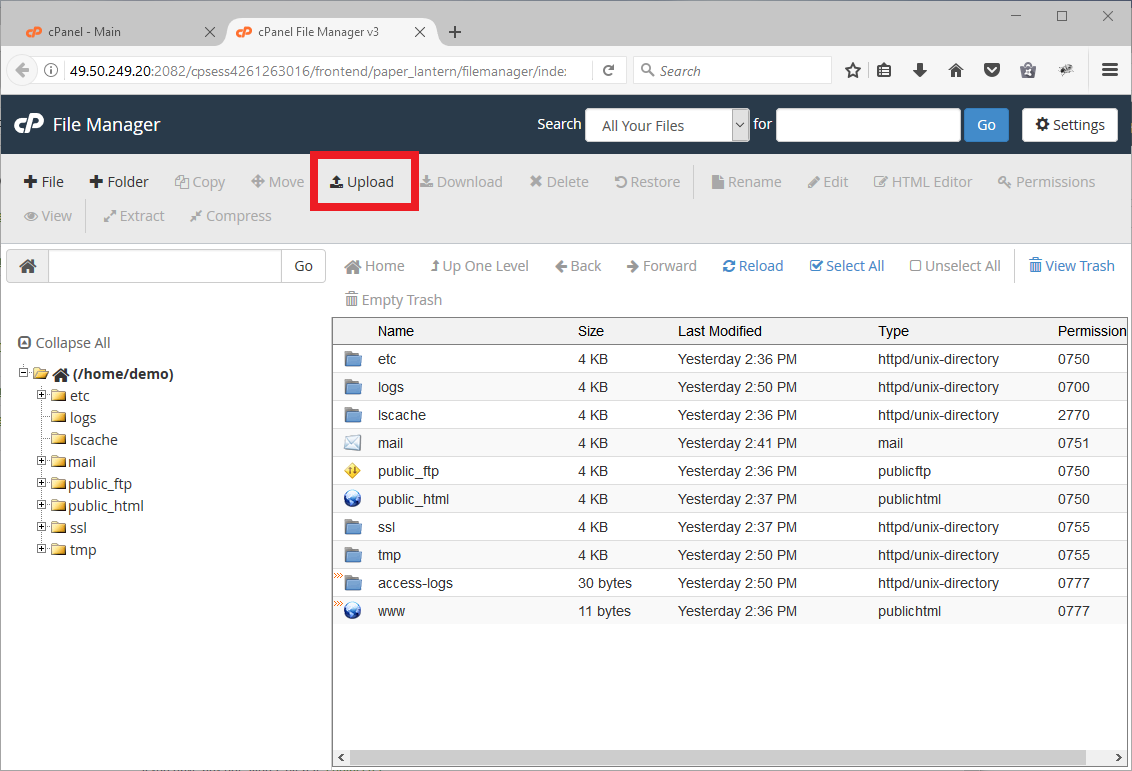
Task: Open View Trash
Action: [x=1071, y=266]
